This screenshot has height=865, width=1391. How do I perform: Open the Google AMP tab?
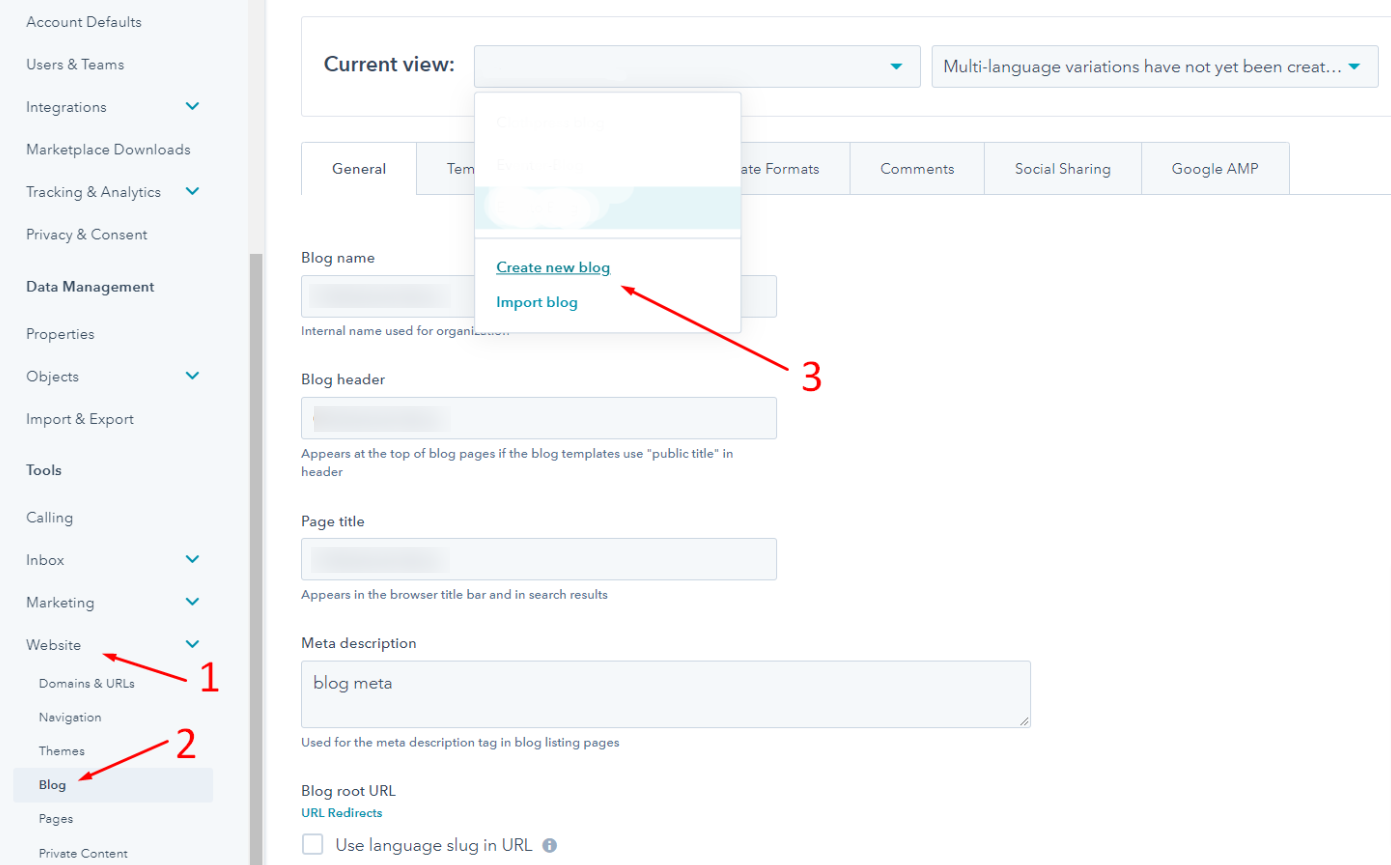point(1215,169)
